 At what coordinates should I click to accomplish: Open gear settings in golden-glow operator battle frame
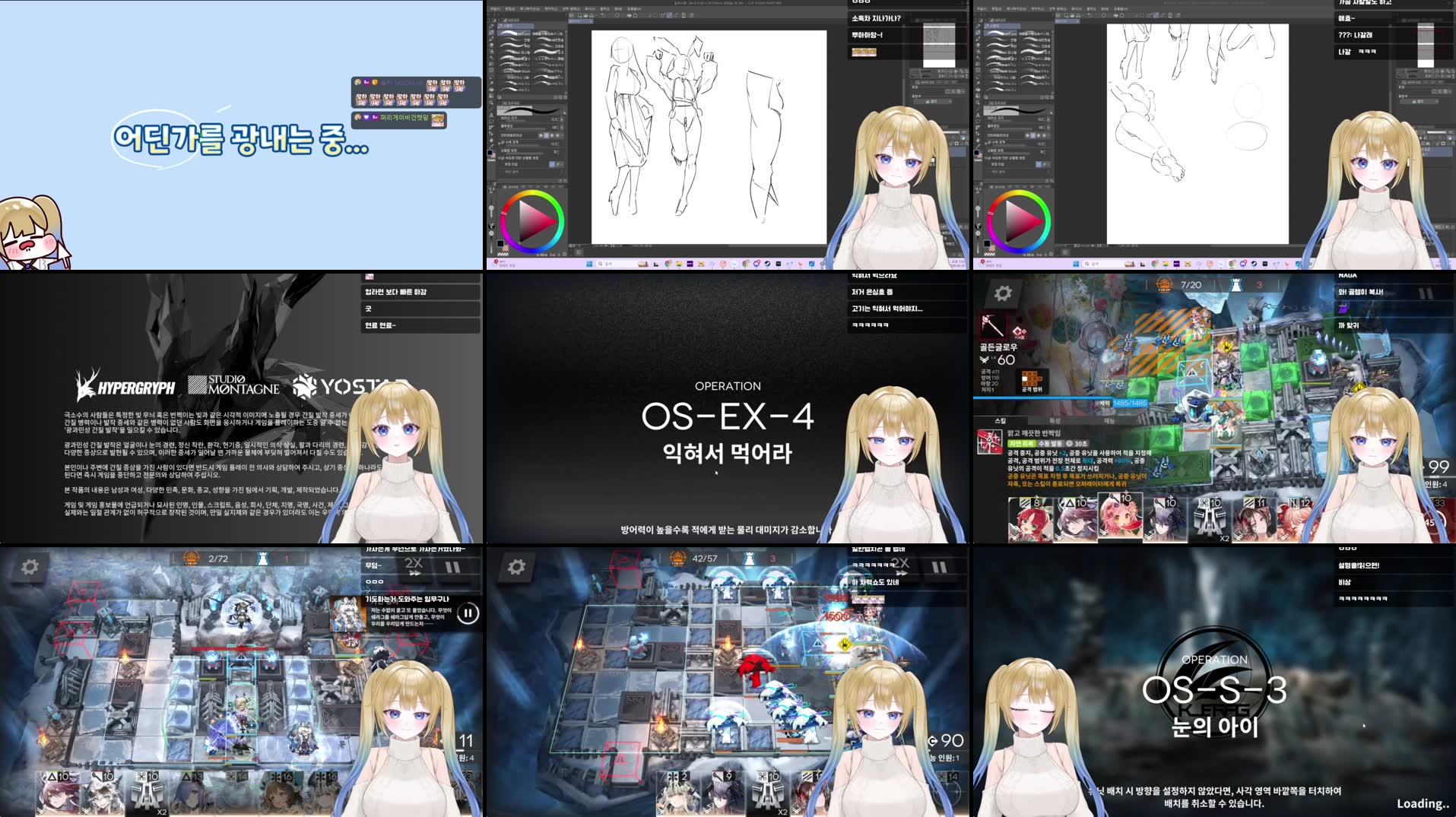[1003, 293]
